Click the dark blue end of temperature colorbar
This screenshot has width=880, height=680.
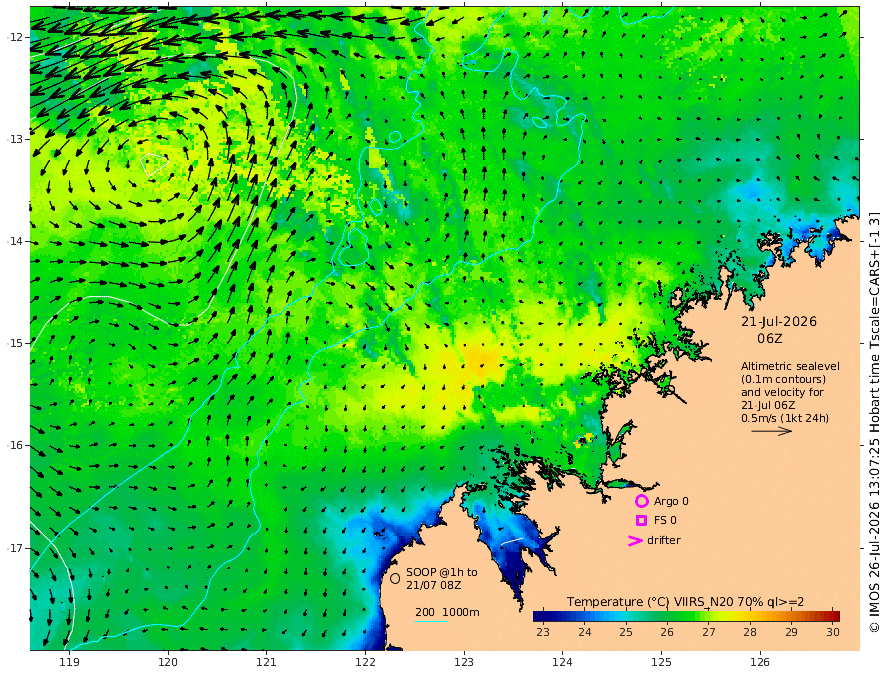(x=542, y=616)
